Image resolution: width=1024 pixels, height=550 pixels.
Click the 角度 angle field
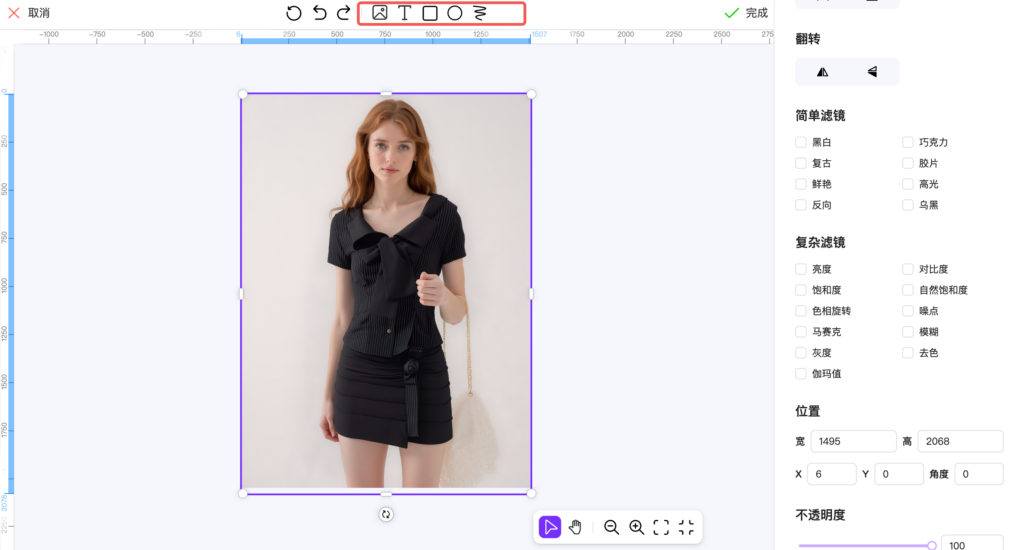point(978,474)
